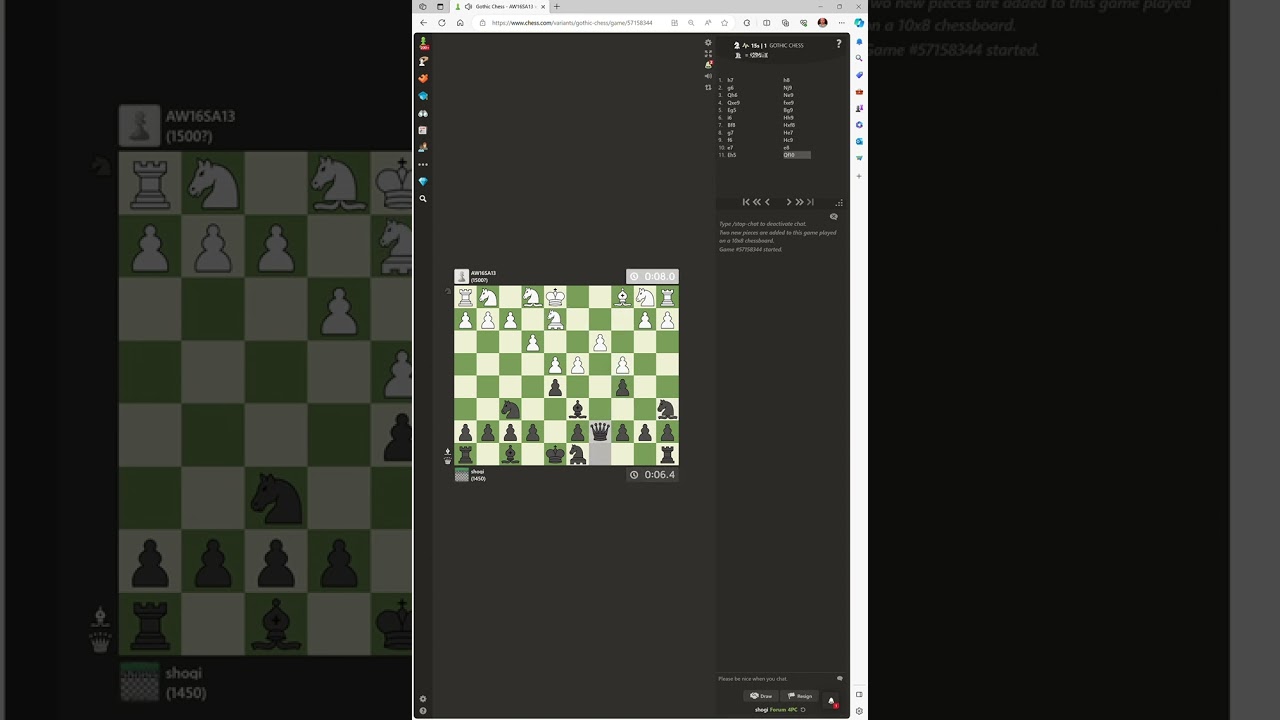Image resolution: width=1280 pixels, height=720 pixels.
Task: Open the Read aloud icon in address bar
Action: click(x=707, y=23)
